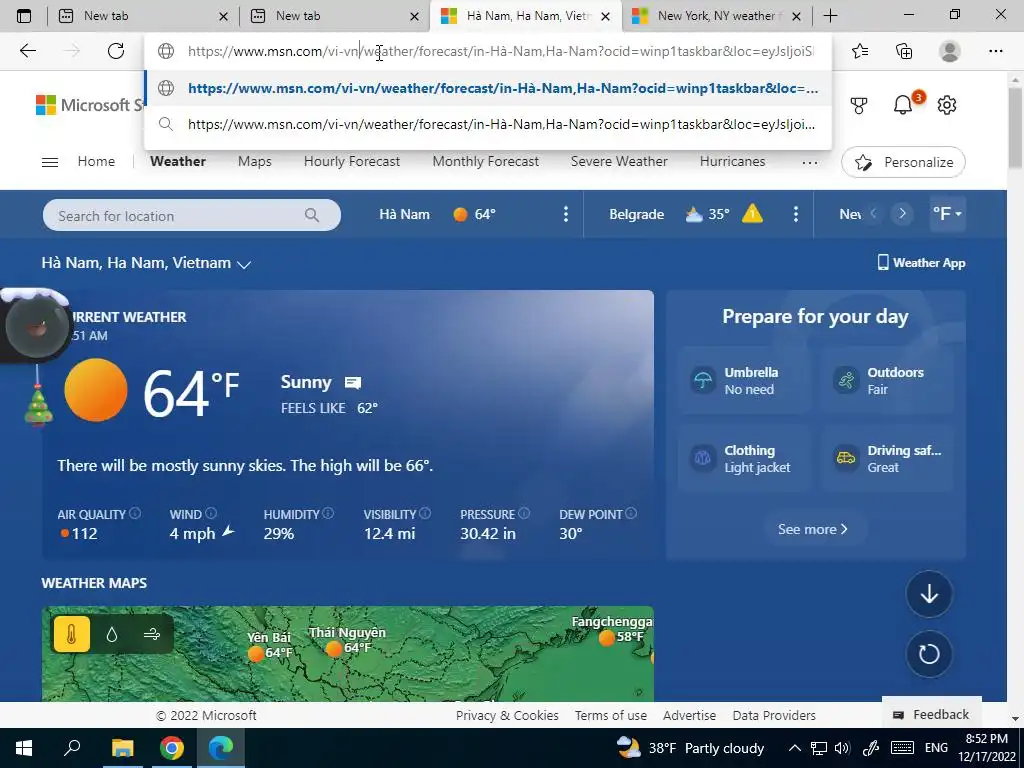This screenshot has width=1024, height=768.
Task: Open the Umbrella No need card
Action: (744, 381)
